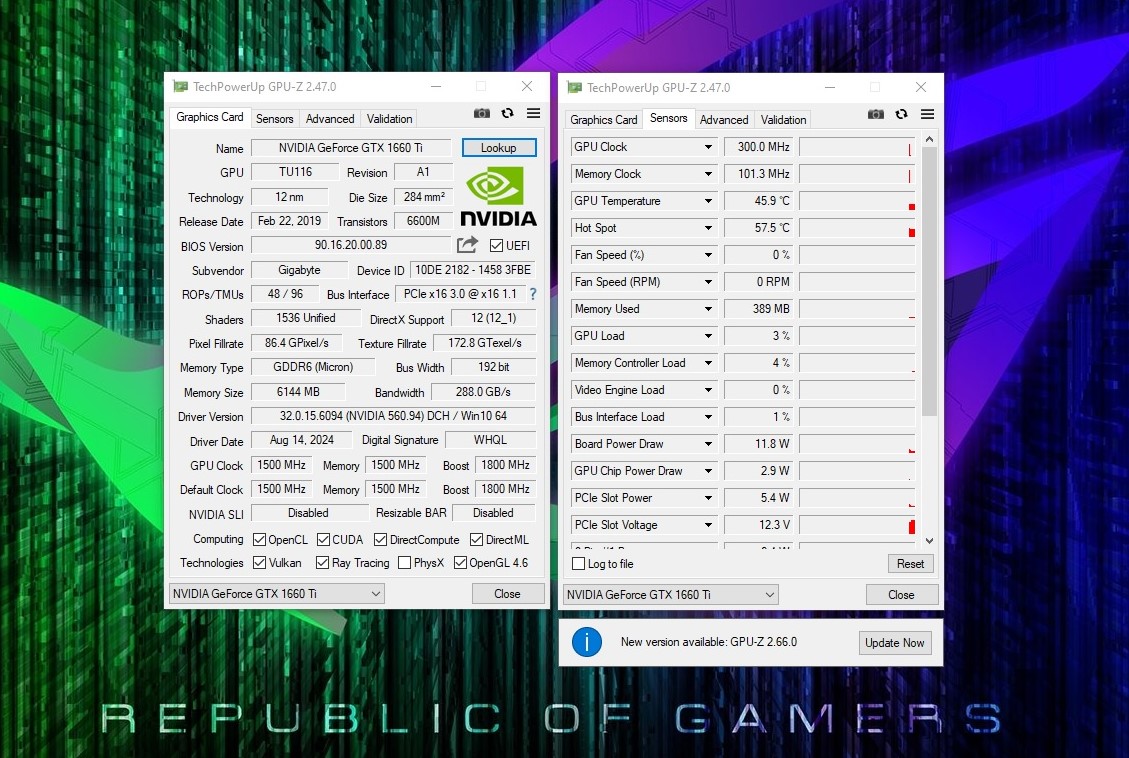Click the Bandwidth value 288.0 GB/s

click(483, 392)
